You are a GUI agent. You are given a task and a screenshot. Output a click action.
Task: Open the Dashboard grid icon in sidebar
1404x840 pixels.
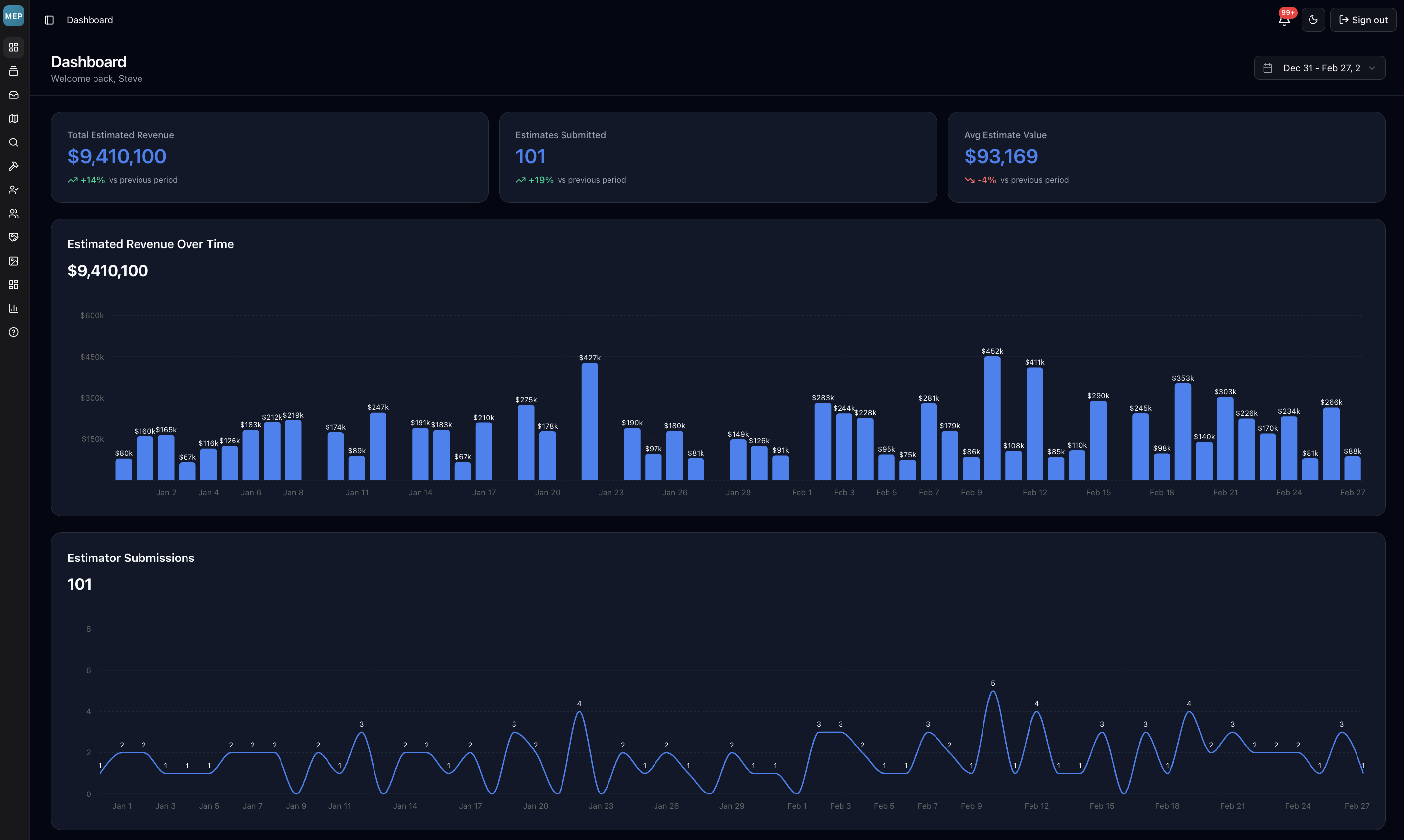tap(13, 47)
